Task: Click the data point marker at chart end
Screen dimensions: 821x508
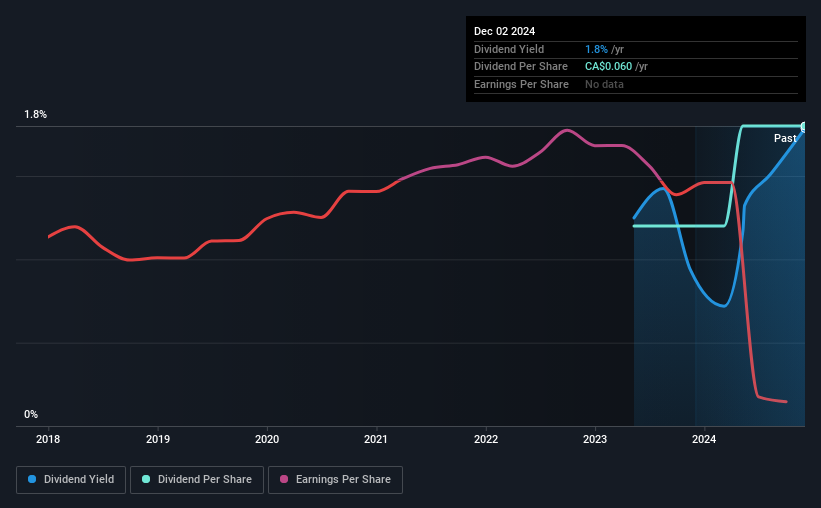Action: 804,127
